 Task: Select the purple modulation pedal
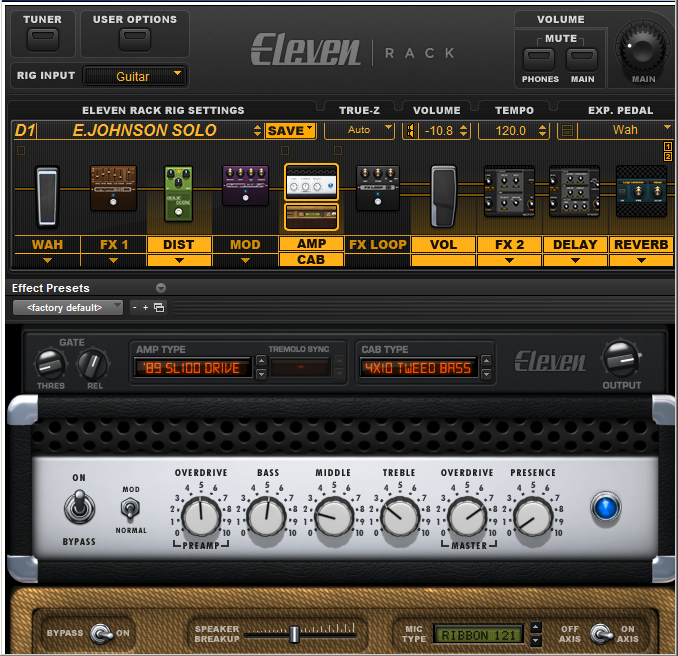(x=245, y=185)
